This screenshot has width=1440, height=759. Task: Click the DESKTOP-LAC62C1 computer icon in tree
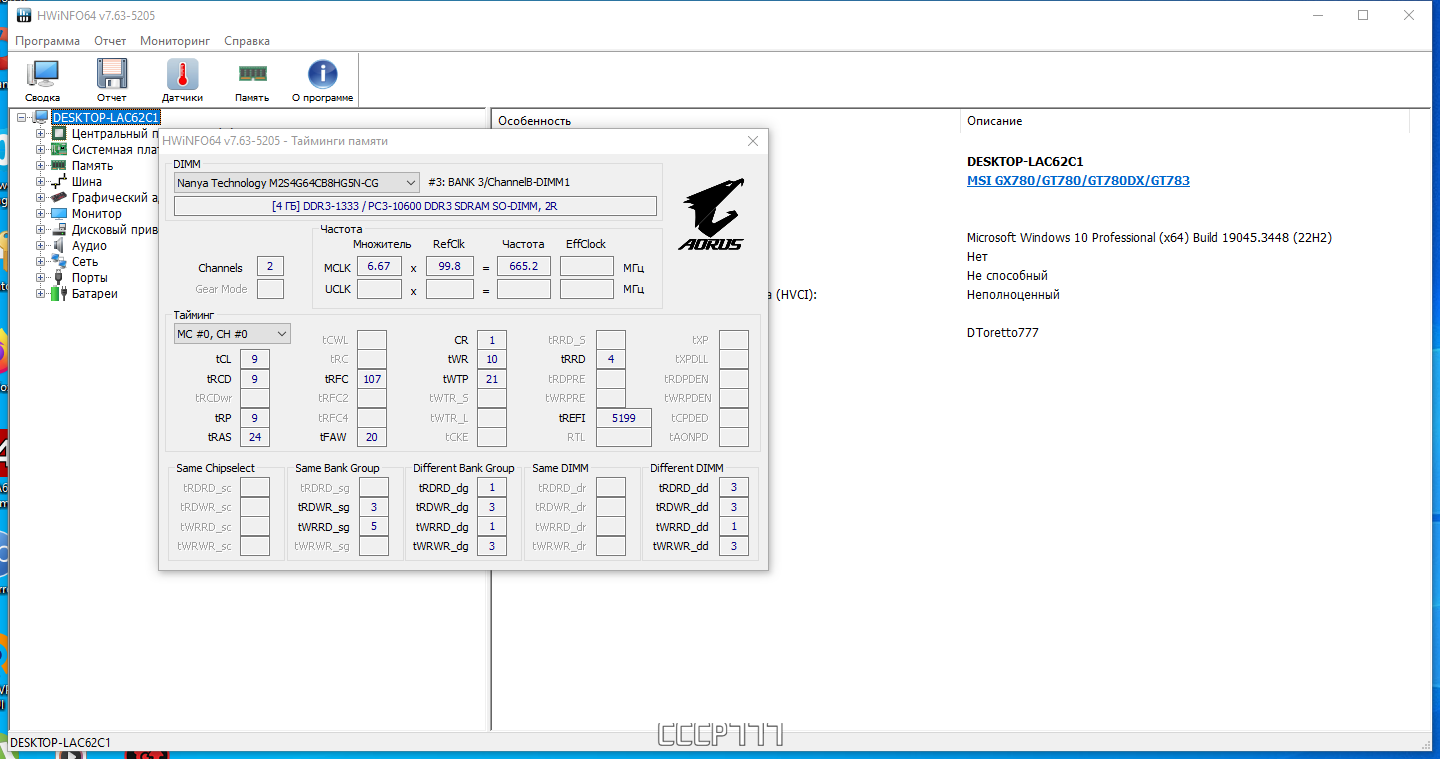tap(40, 118)
